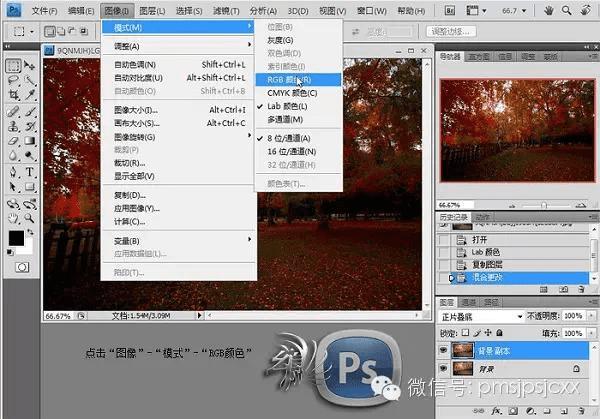Click Hand tool icon in application bar
Viewport: 600px width, 419px height.
549,10
